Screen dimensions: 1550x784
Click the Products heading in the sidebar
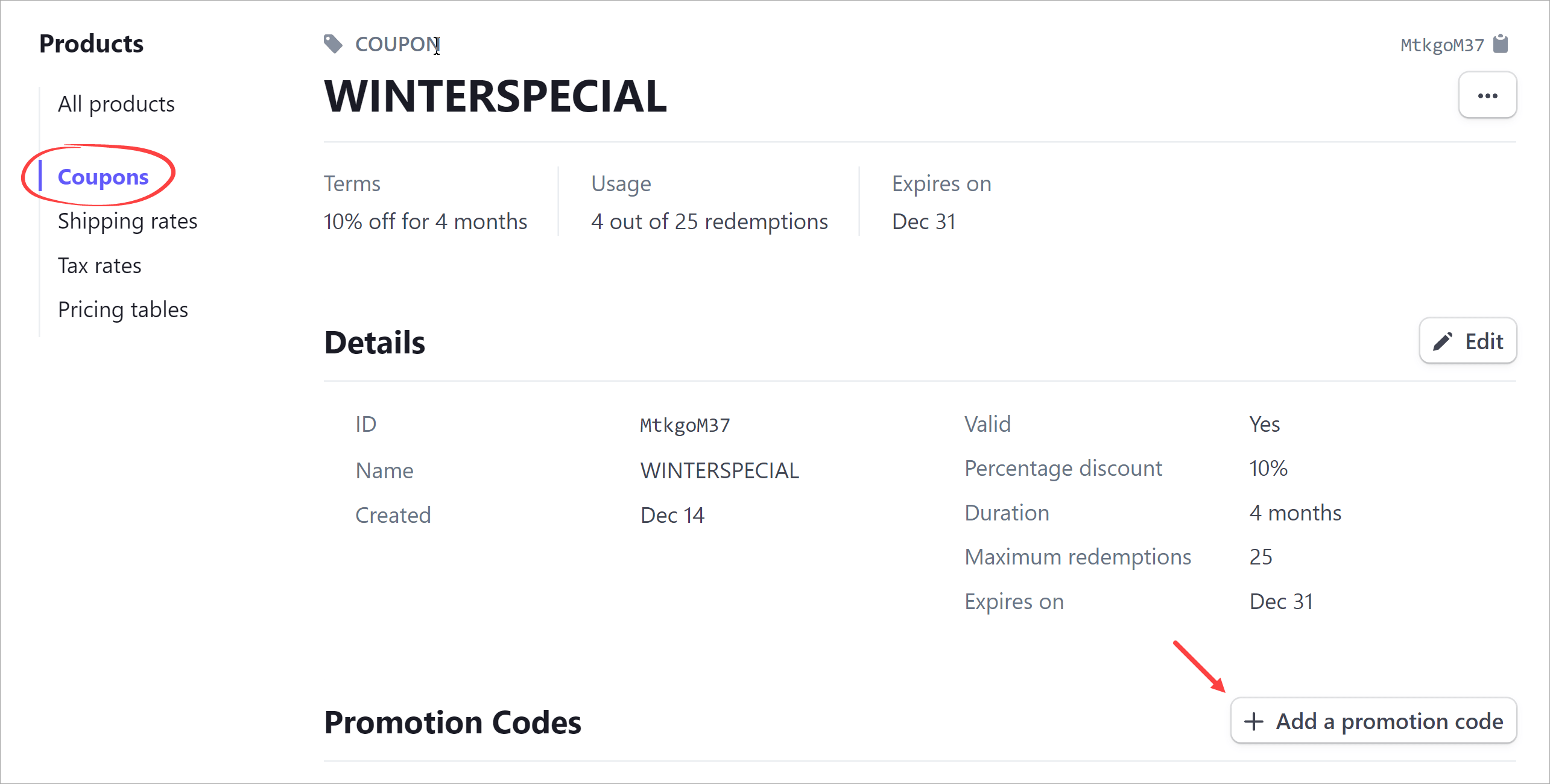(91, 43)
